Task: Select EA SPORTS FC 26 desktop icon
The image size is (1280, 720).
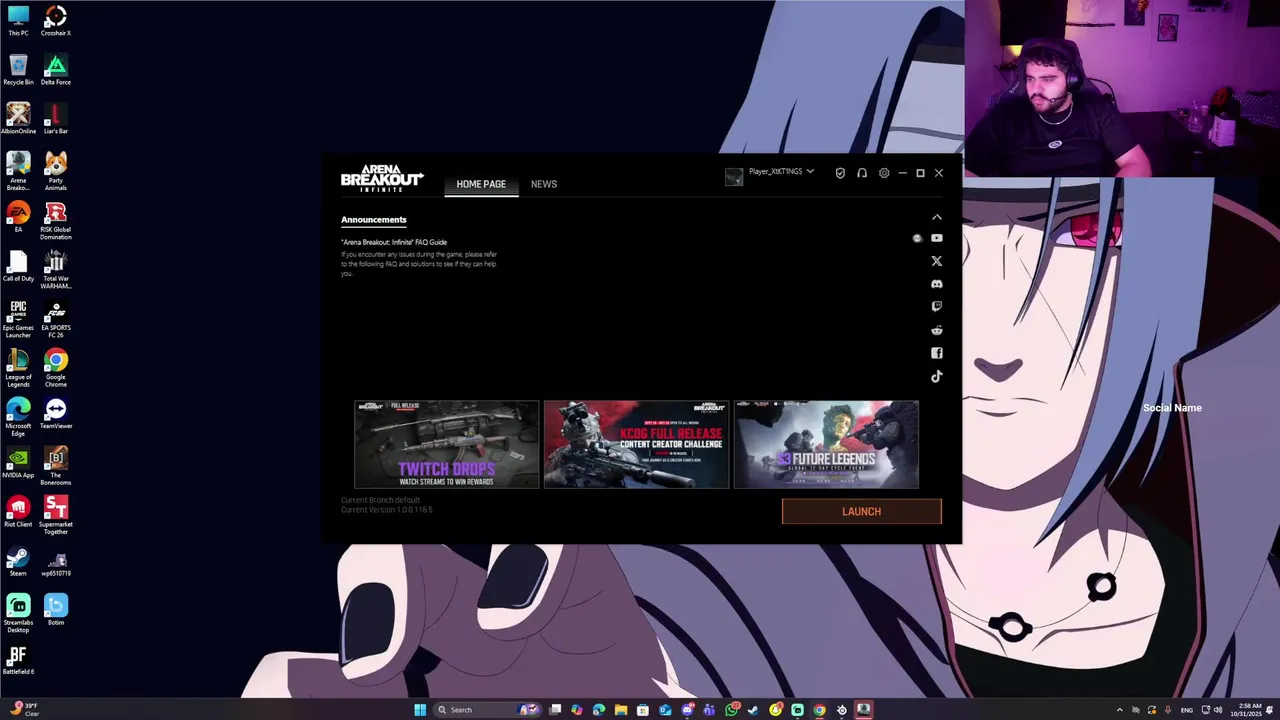Action: tap(56, 319)
